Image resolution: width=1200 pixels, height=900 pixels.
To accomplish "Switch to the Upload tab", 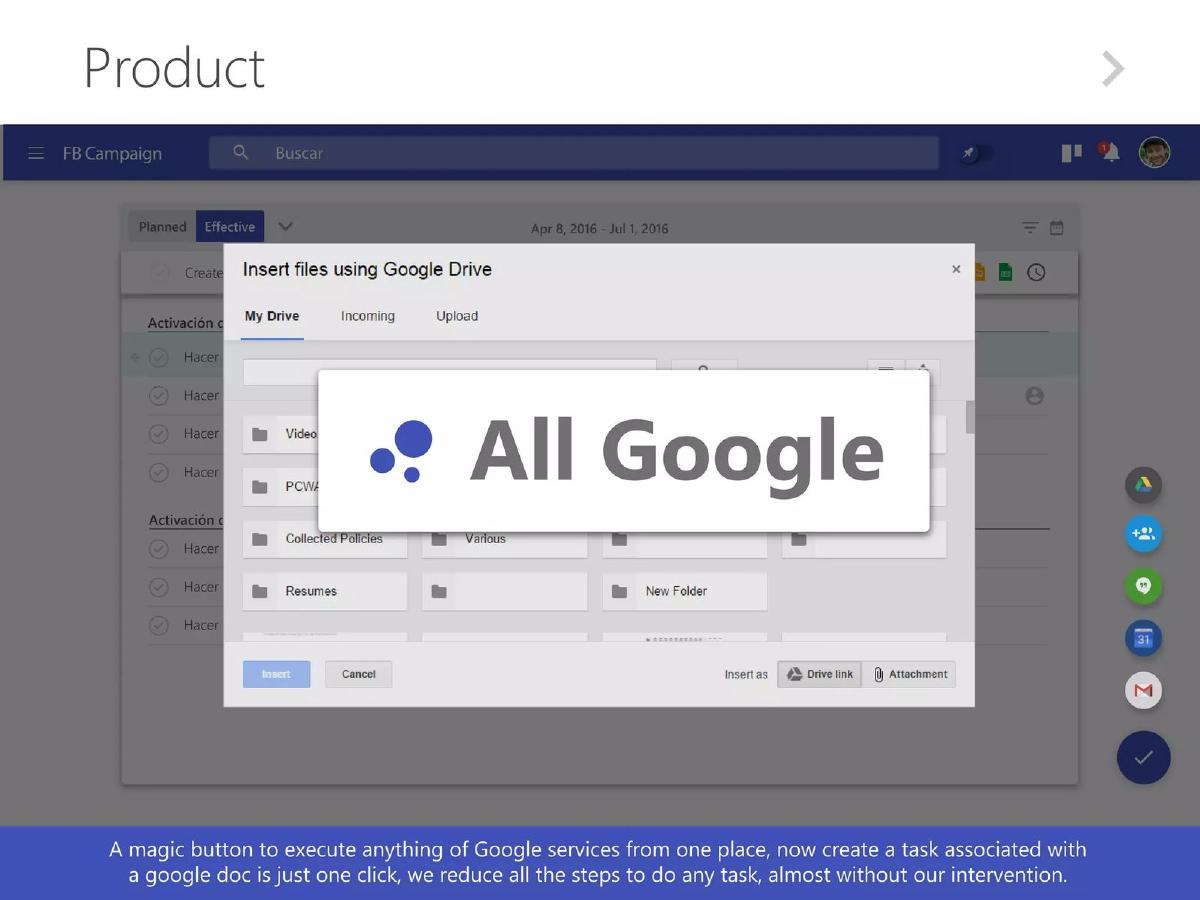I will pos(457,316).
